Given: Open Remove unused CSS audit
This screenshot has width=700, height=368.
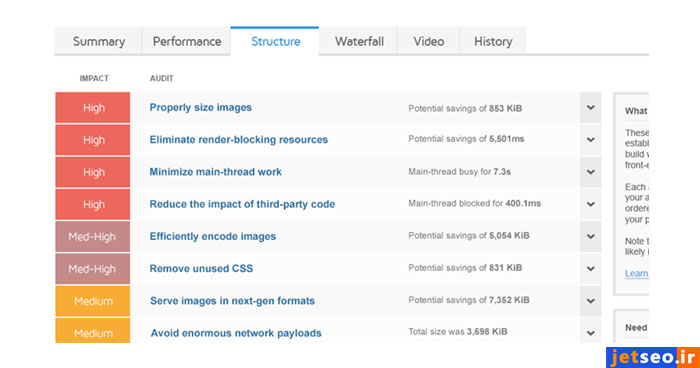Looking at the screenshot, I should [201, 268].
